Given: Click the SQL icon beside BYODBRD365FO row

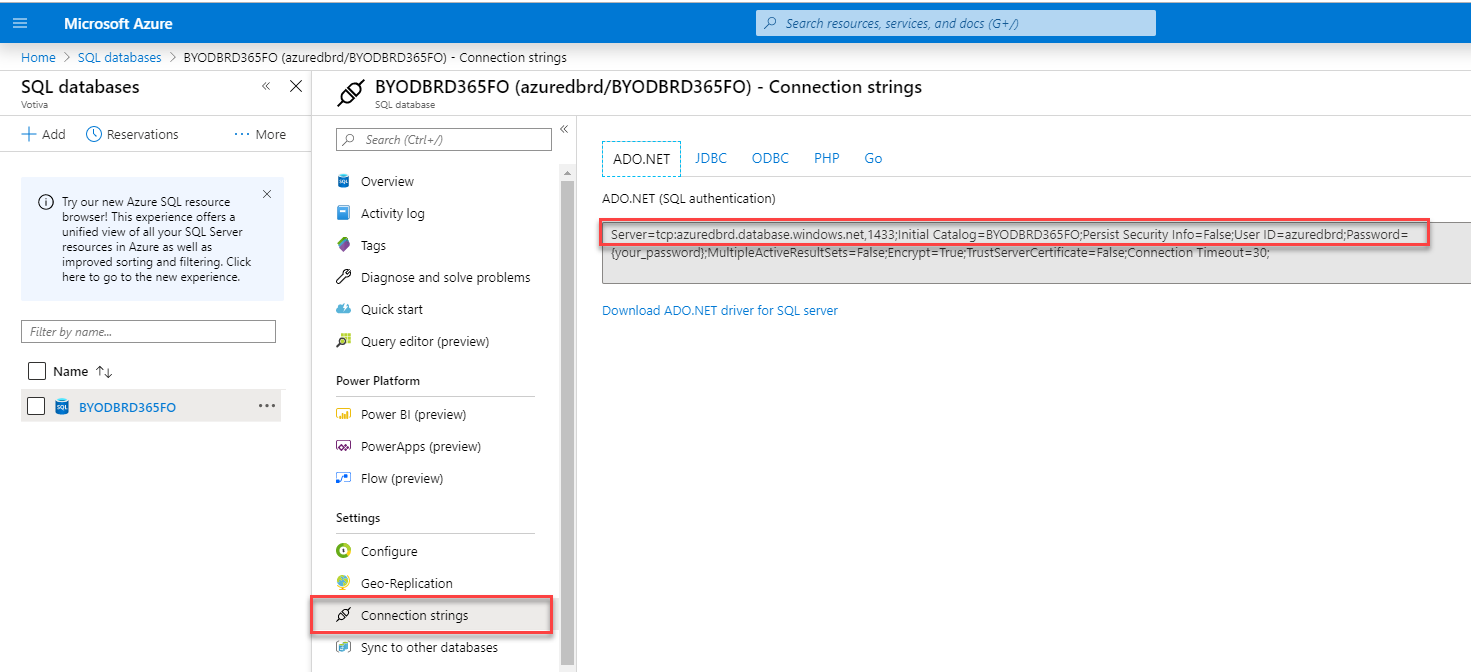Looking at the screenshot, I should coord(62,406).
